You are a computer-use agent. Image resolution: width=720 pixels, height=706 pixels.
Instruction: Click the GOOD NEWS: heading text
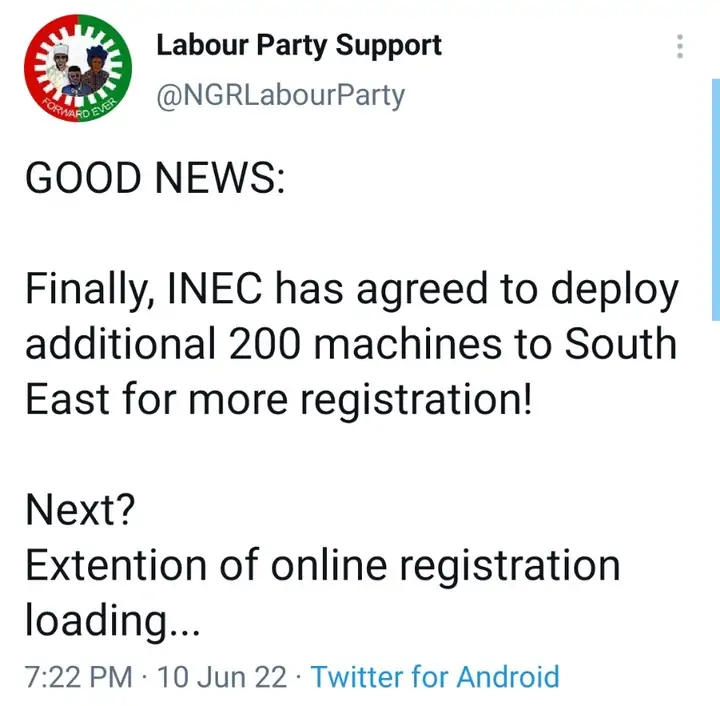tap(154, 180)
